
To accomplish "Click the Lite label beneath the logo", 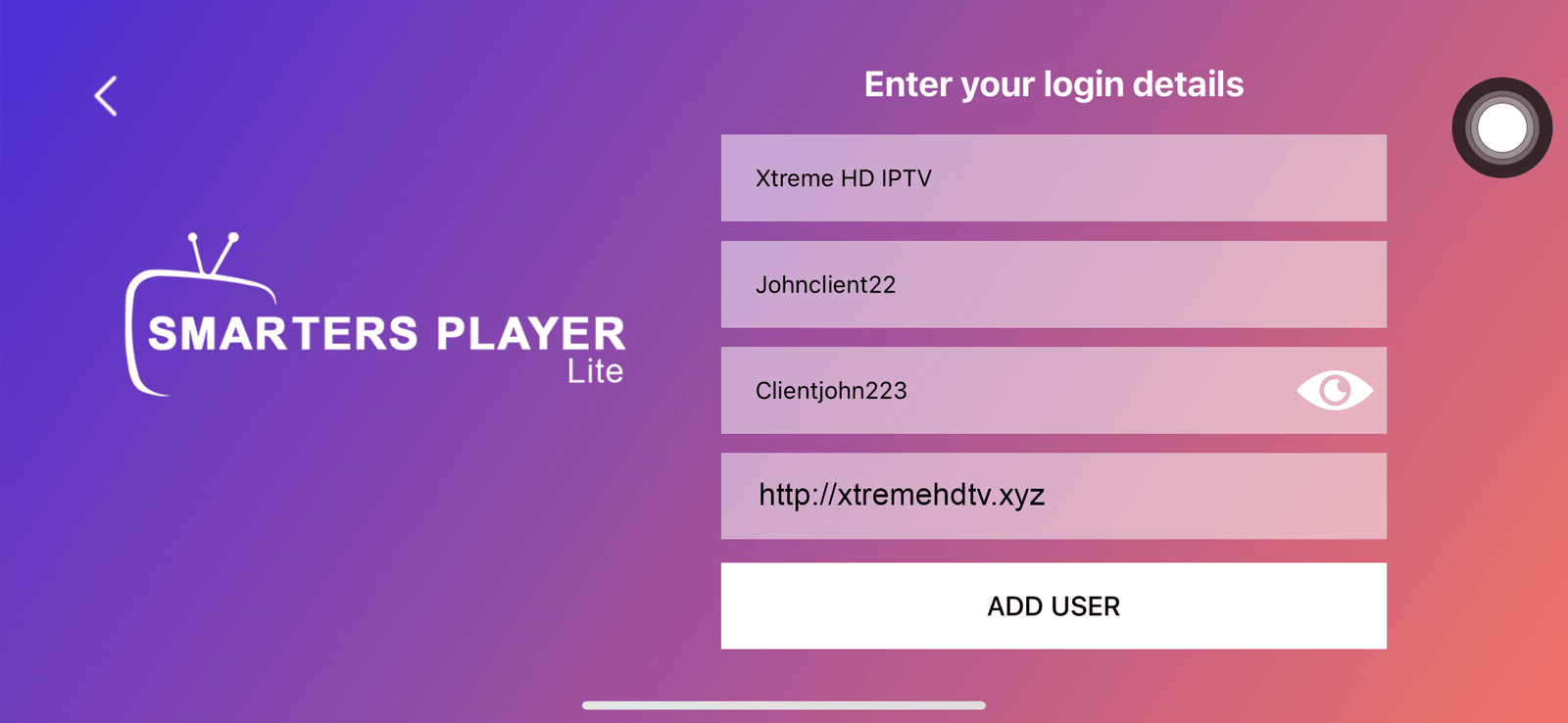I will (x=595, y=371).
